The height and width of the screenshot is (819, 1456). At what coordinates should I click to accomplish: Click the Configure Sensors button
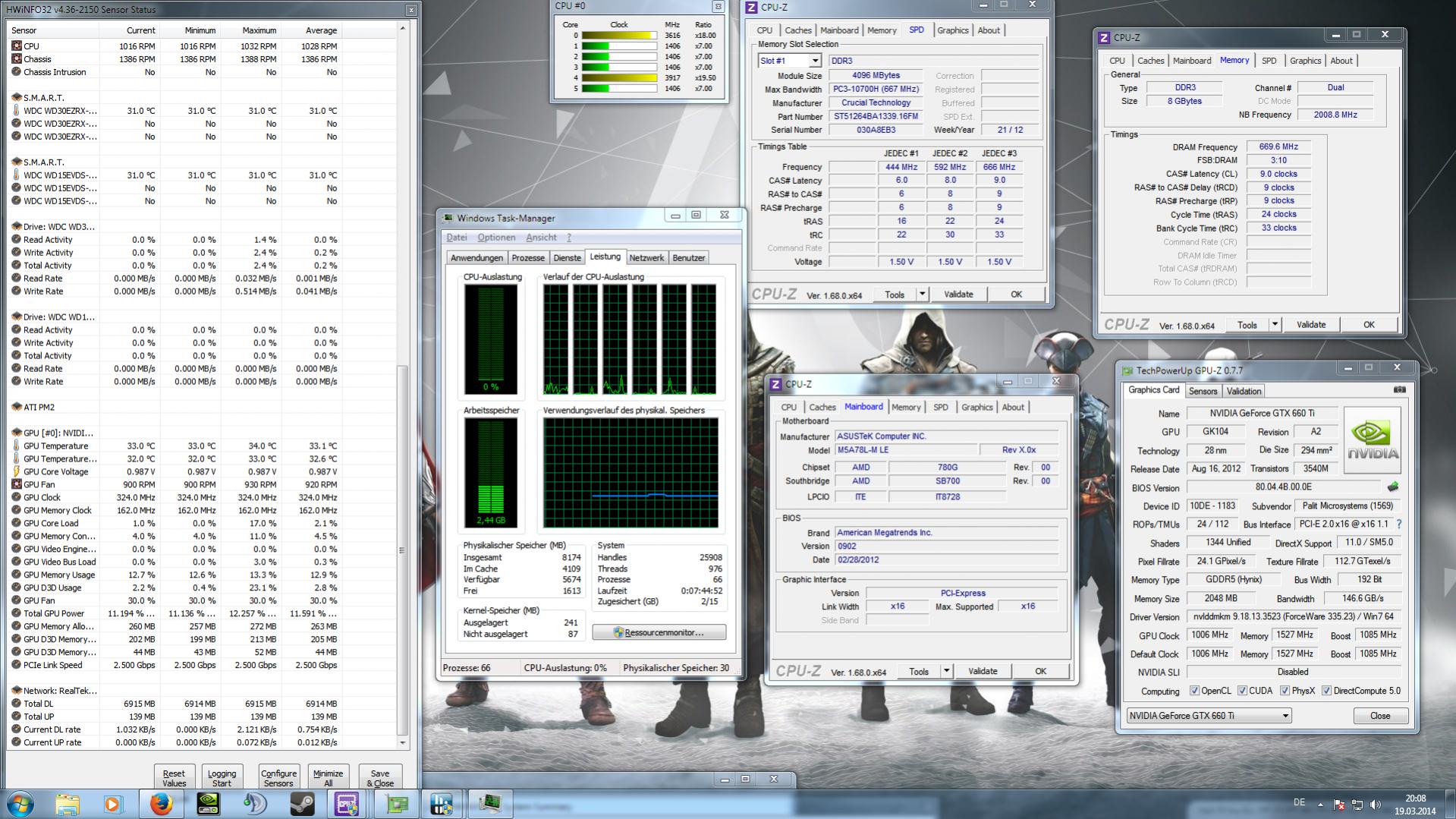pos(279,778)
